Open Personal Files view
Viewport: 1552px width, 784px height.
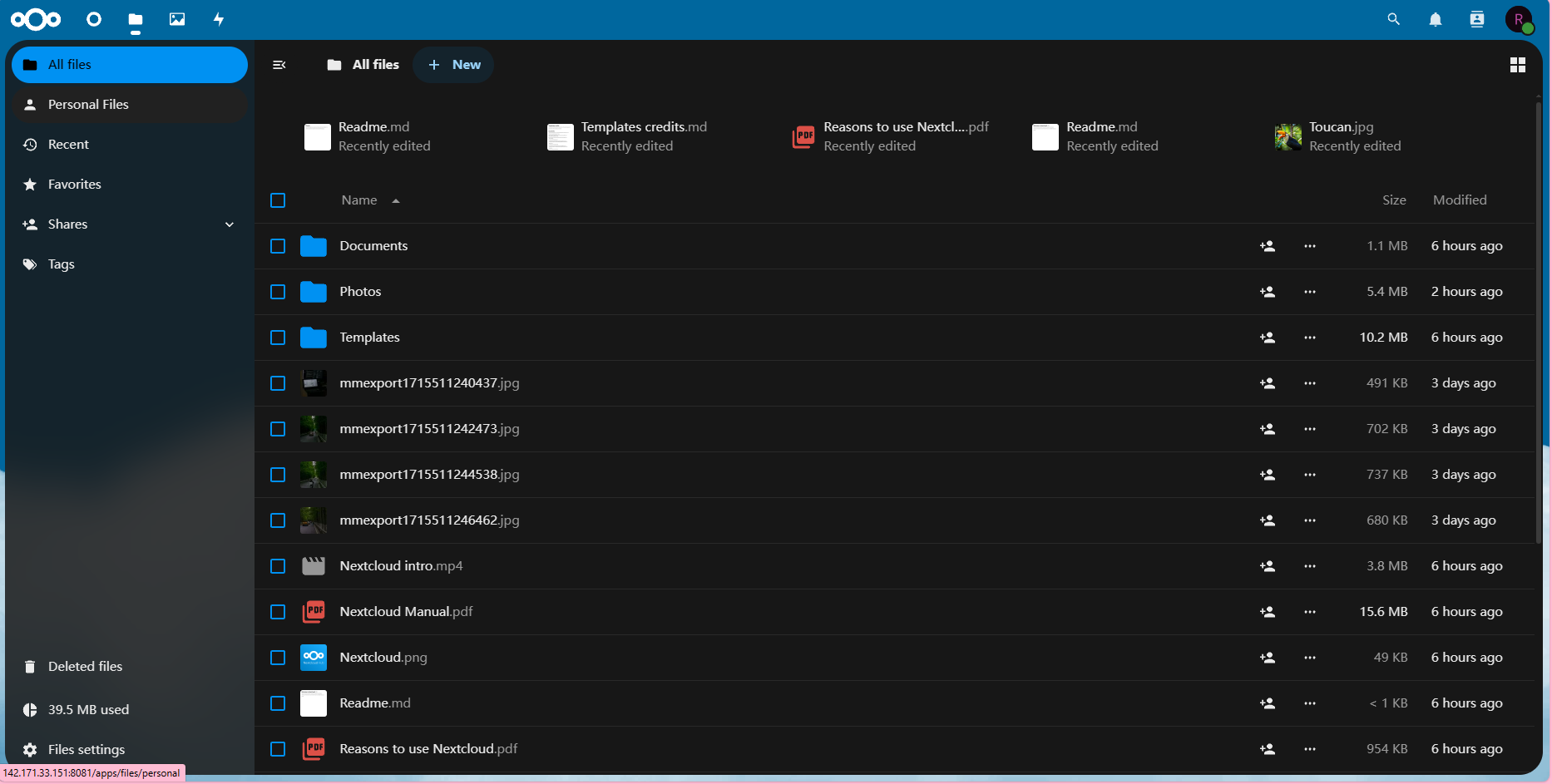click(130, 105)
